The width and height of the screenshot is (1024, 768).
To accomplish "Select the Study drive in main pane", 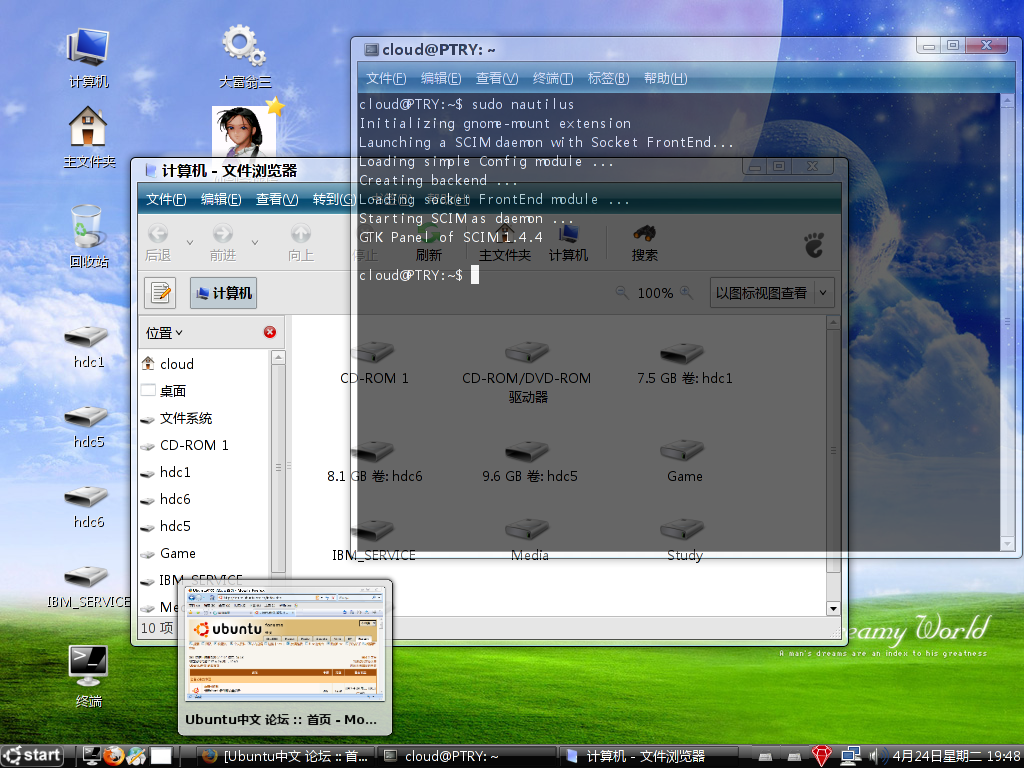I will click(x=684, y=540).
